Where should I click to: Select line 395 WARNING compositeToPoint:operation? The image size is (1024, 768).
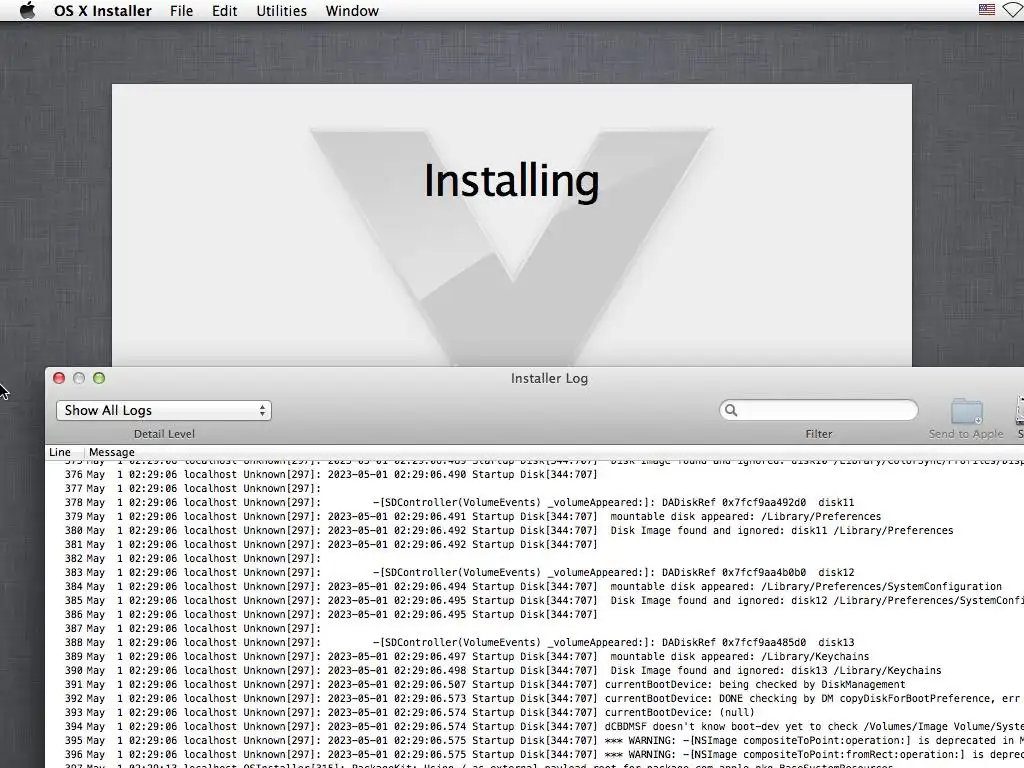coord(535,741)
